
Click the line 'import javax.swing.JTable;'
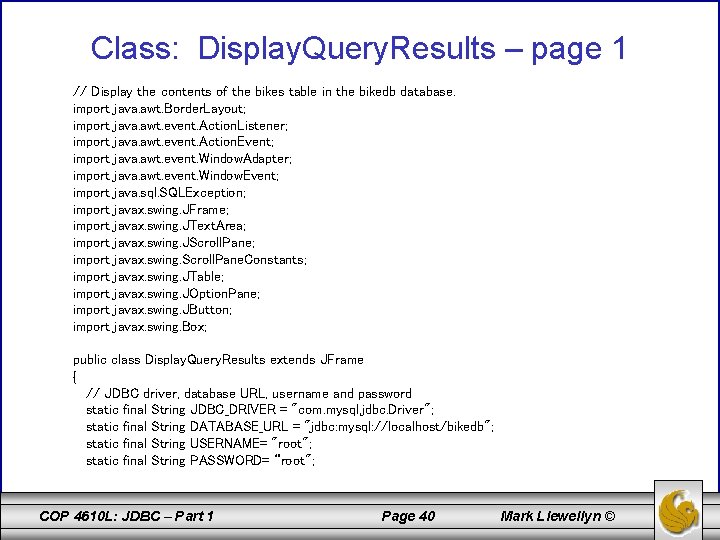point(148,276)
